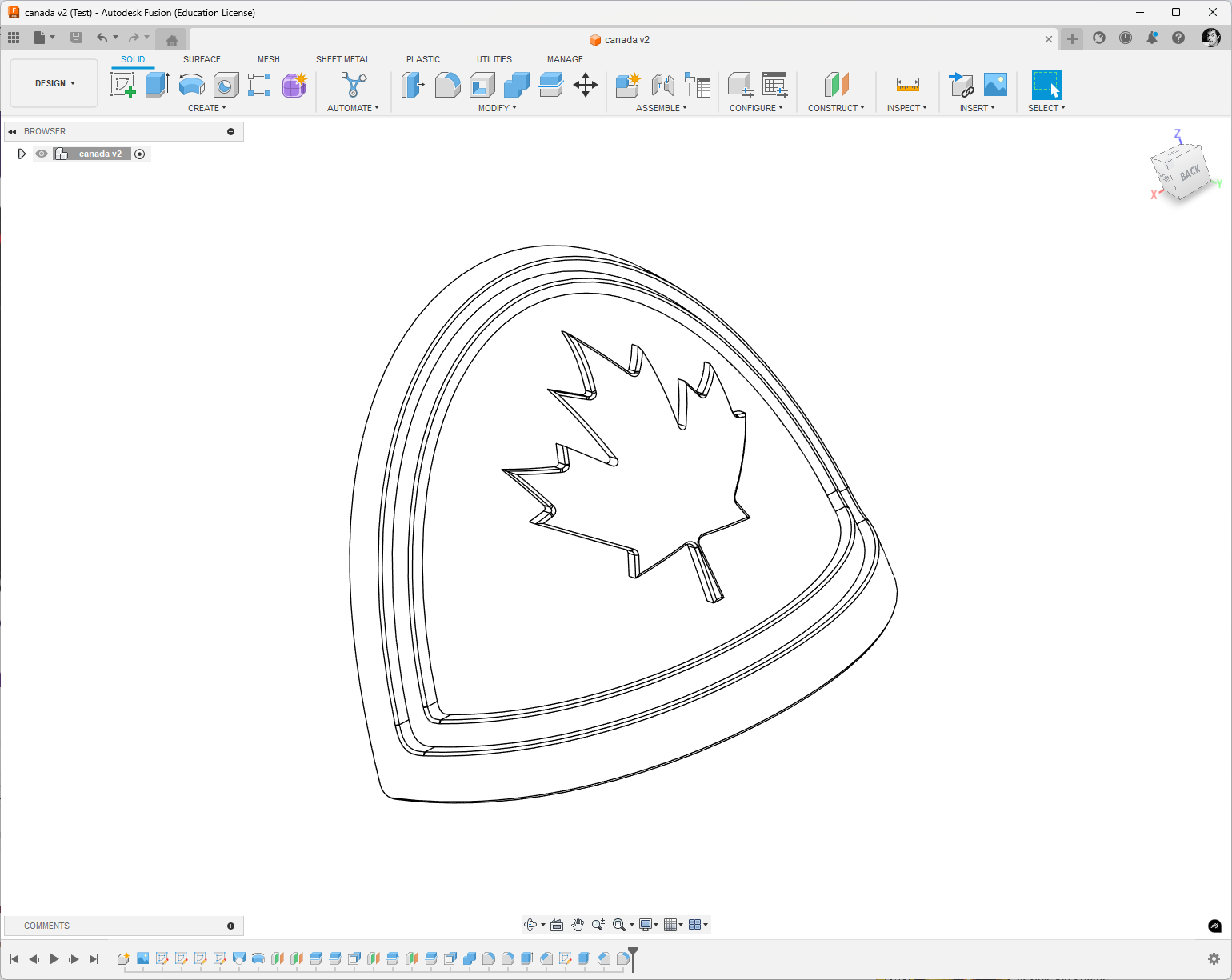Select the Joint tool

662,84
